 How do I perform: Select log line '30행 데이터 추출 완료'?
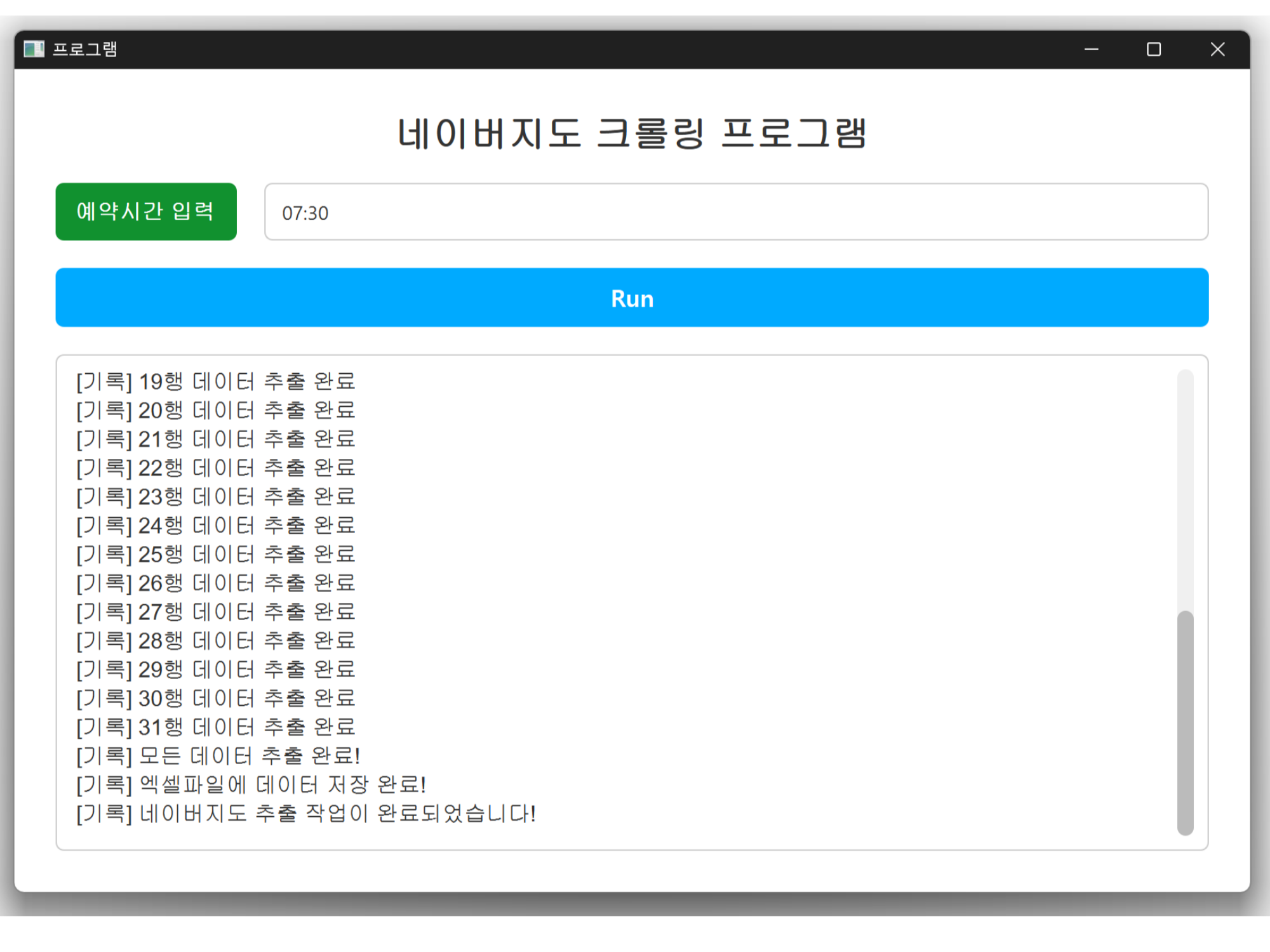click(x=215, y=698)
